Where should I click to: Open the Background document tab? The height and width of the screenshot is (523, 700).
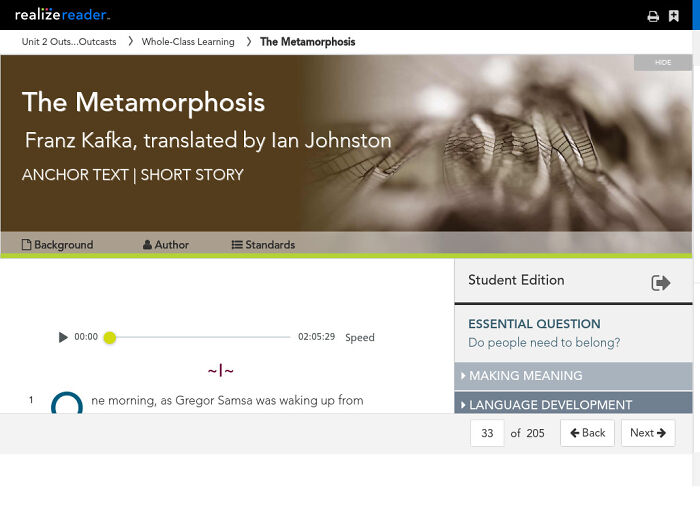click(57, 245)
